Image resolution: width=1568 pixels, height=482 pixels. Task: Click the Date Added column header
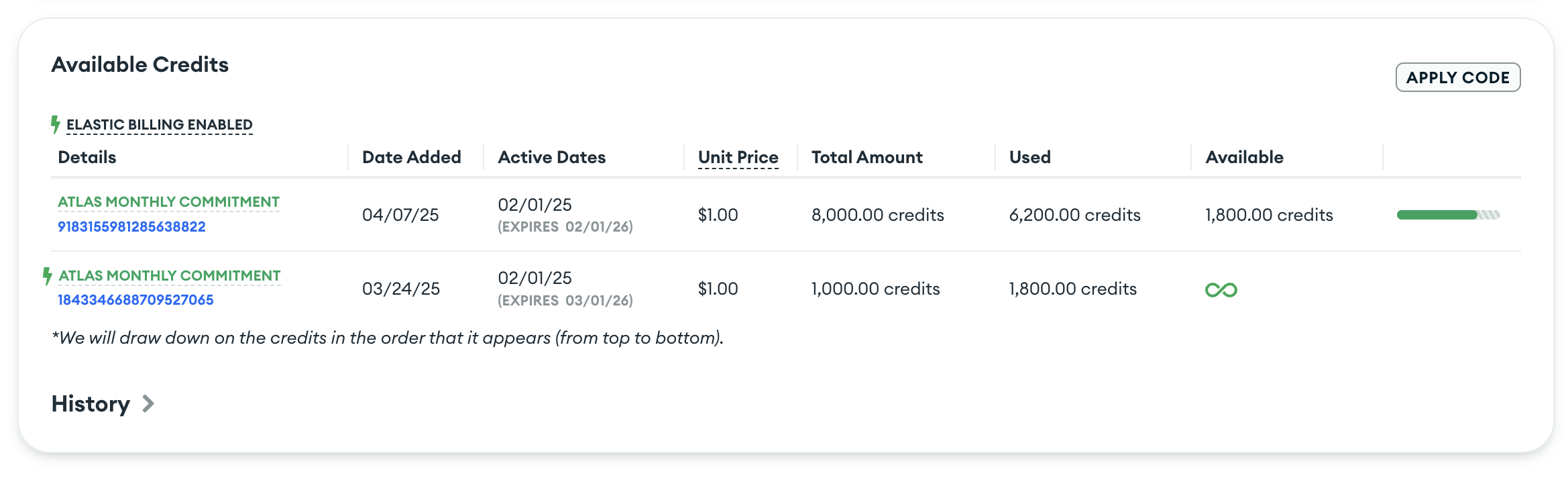point(411,156)
